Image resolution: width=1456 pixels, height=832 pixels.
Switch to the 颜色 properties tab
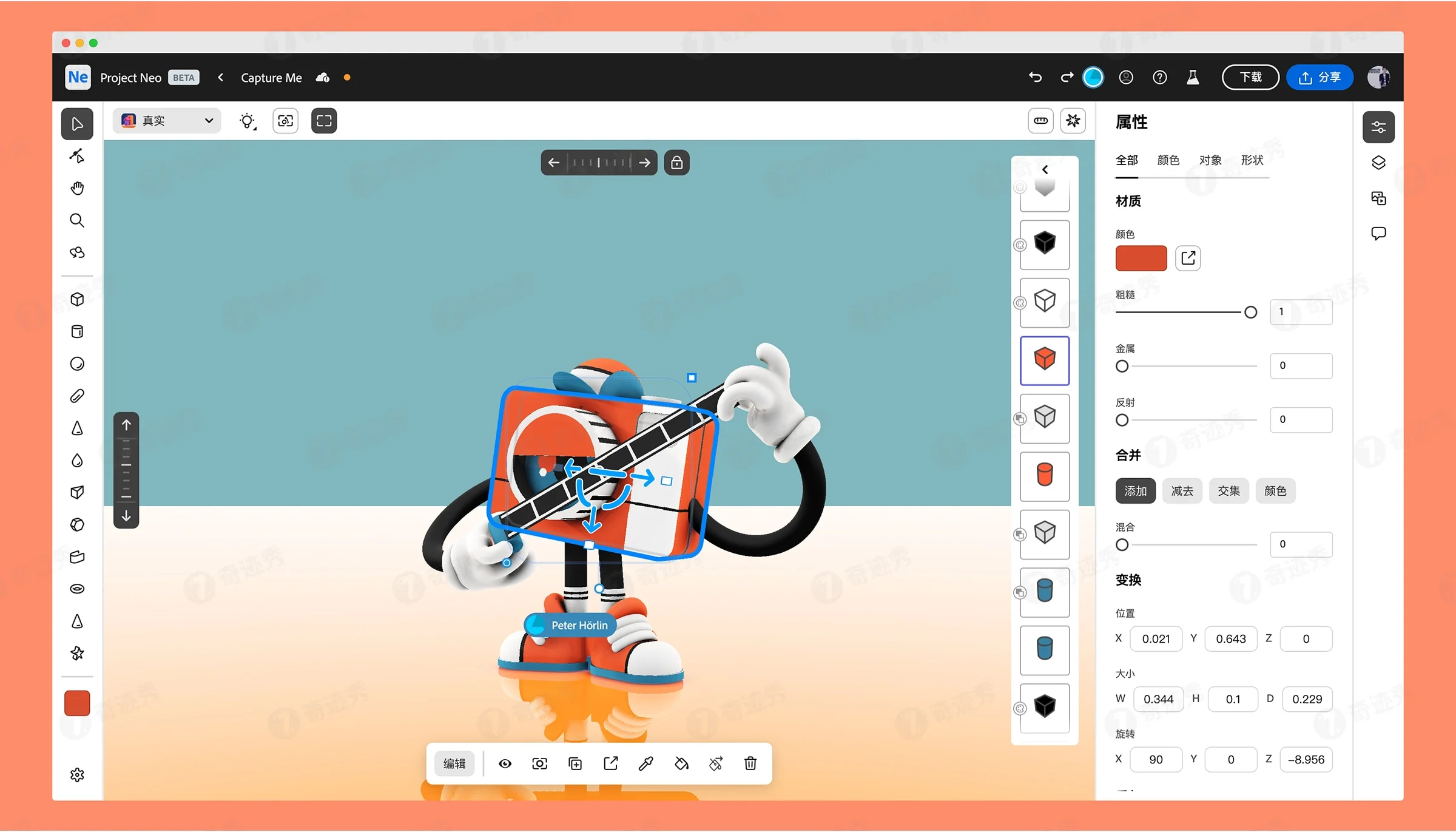click(x=1167, y=160)
